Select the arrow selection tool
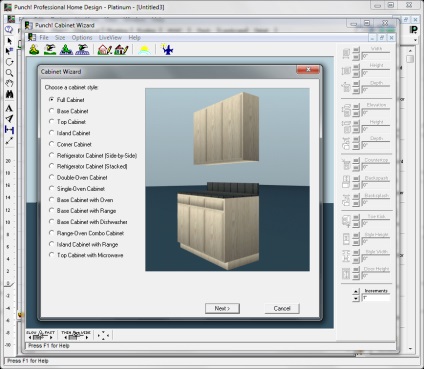This screenshot has height=369, width=424. click(9, 41)
